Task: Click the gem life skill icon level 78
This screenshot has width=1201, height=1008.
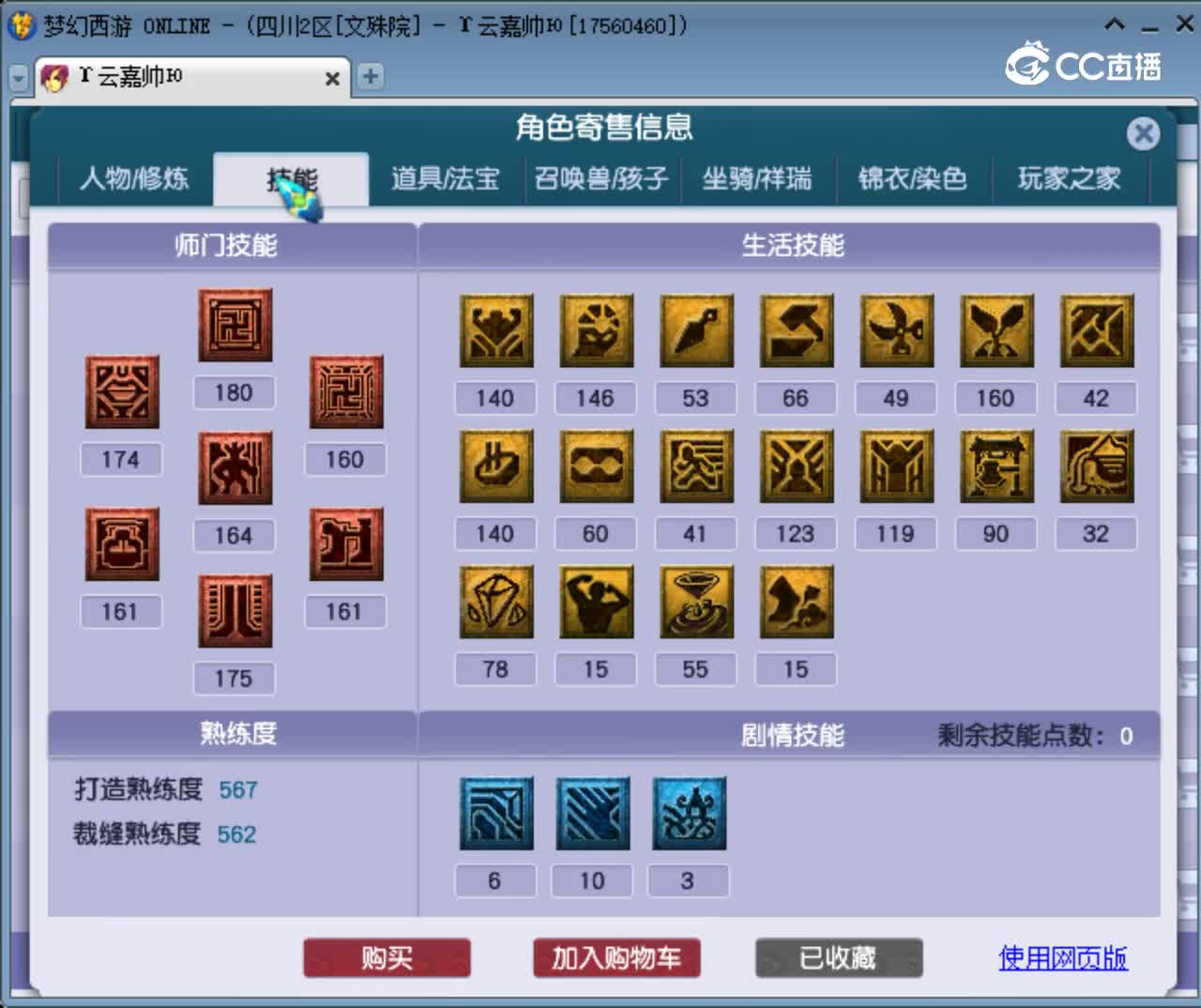Action: click(496, 602)
